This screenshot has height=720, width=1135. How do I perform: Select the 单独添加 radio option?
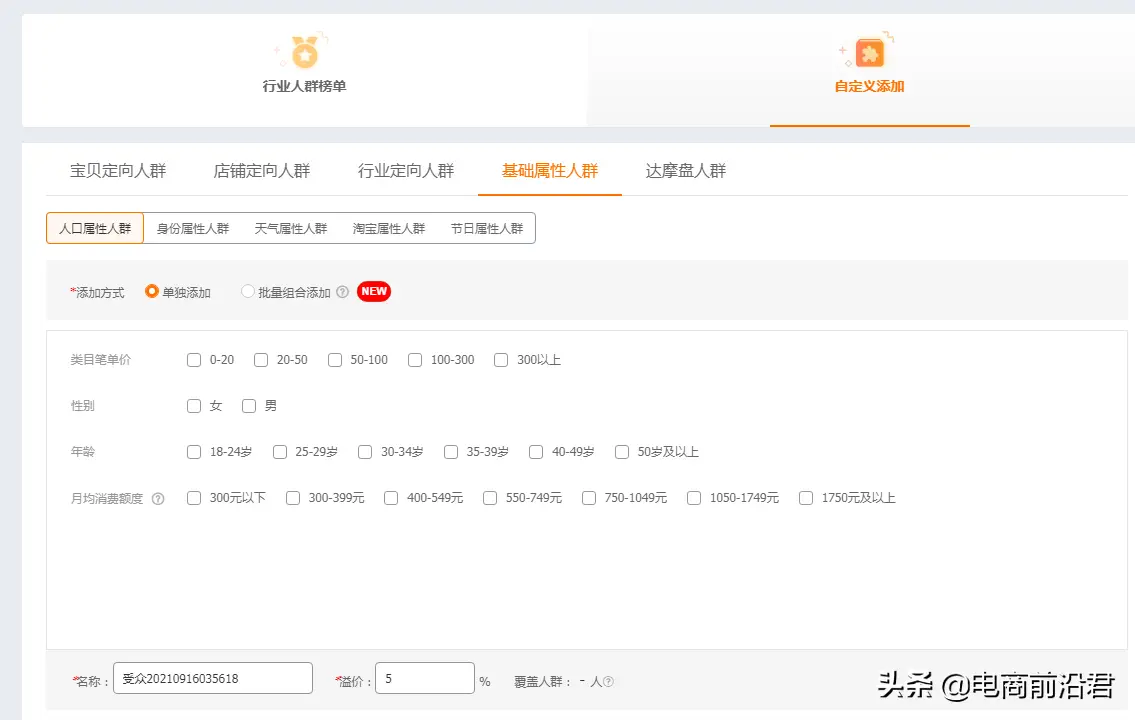(150, 291)
